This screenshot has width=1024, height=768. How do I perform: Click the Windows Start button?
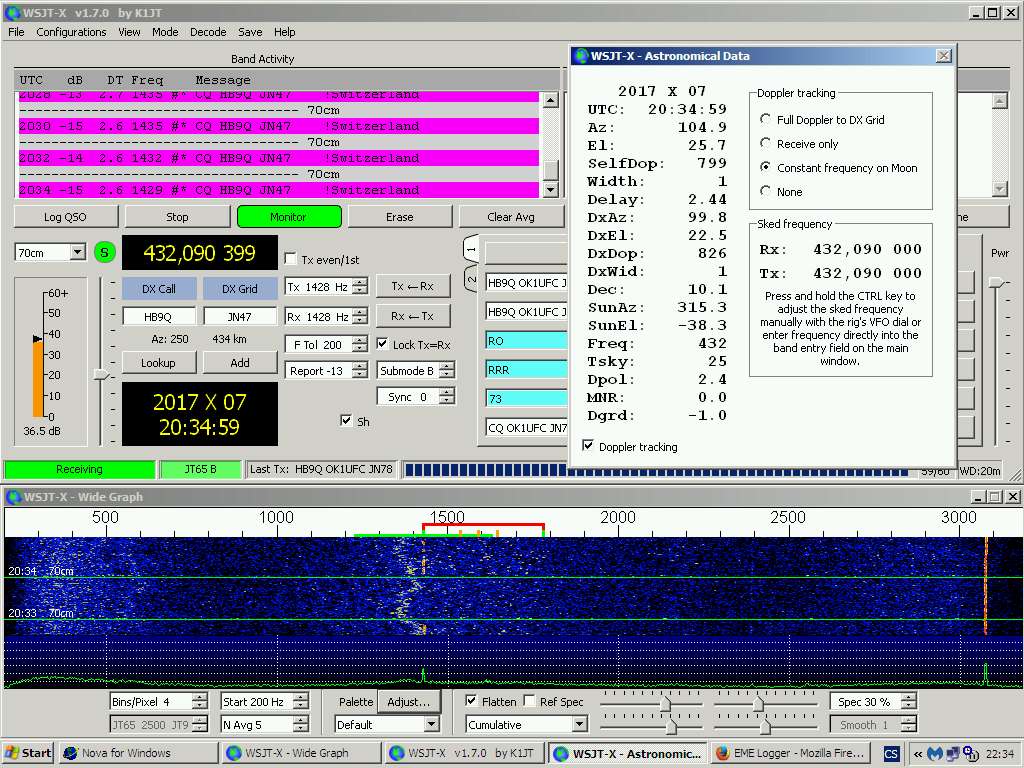pos(28,753)
